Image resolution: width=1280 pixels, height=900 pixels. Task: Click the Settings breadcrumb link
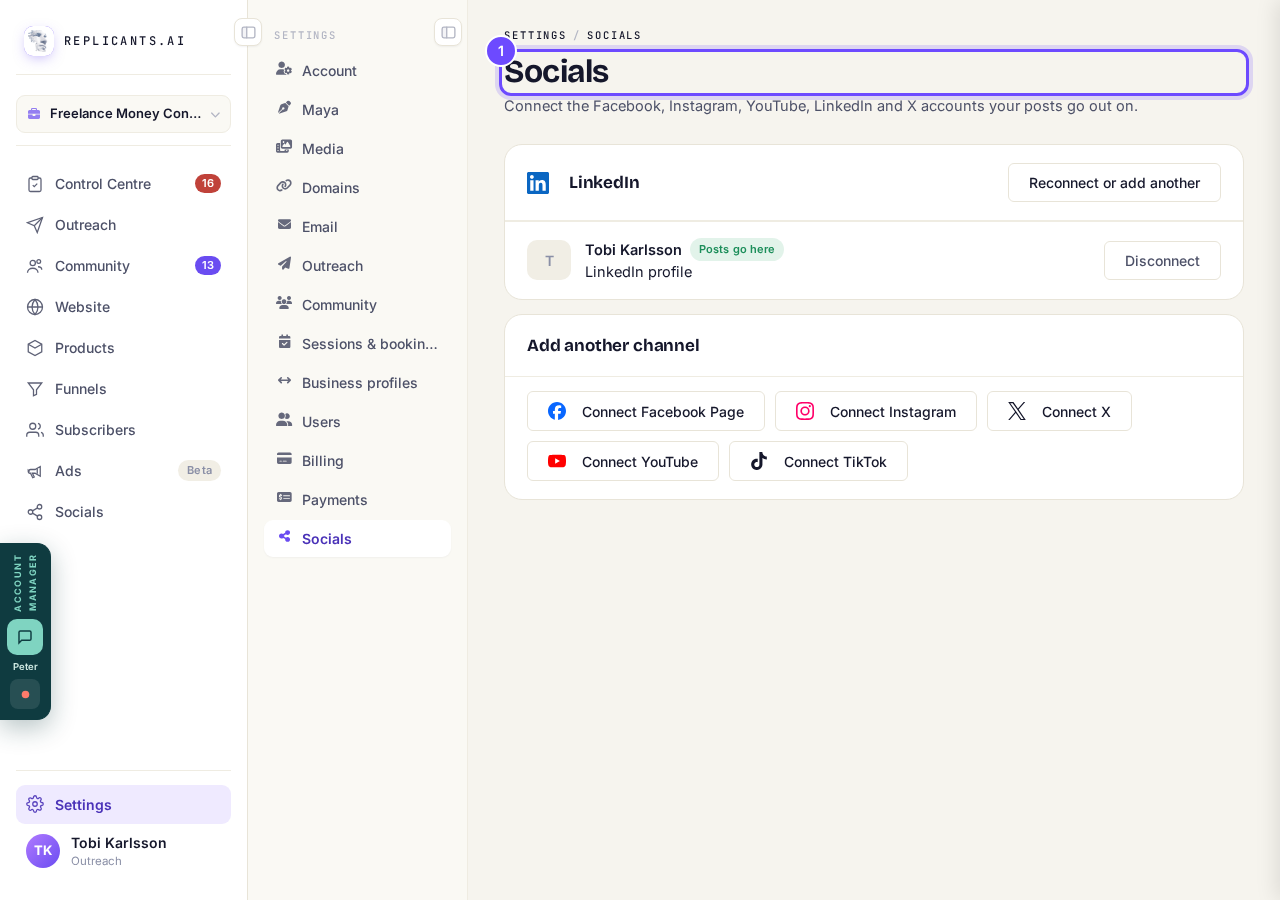(535, 36)
